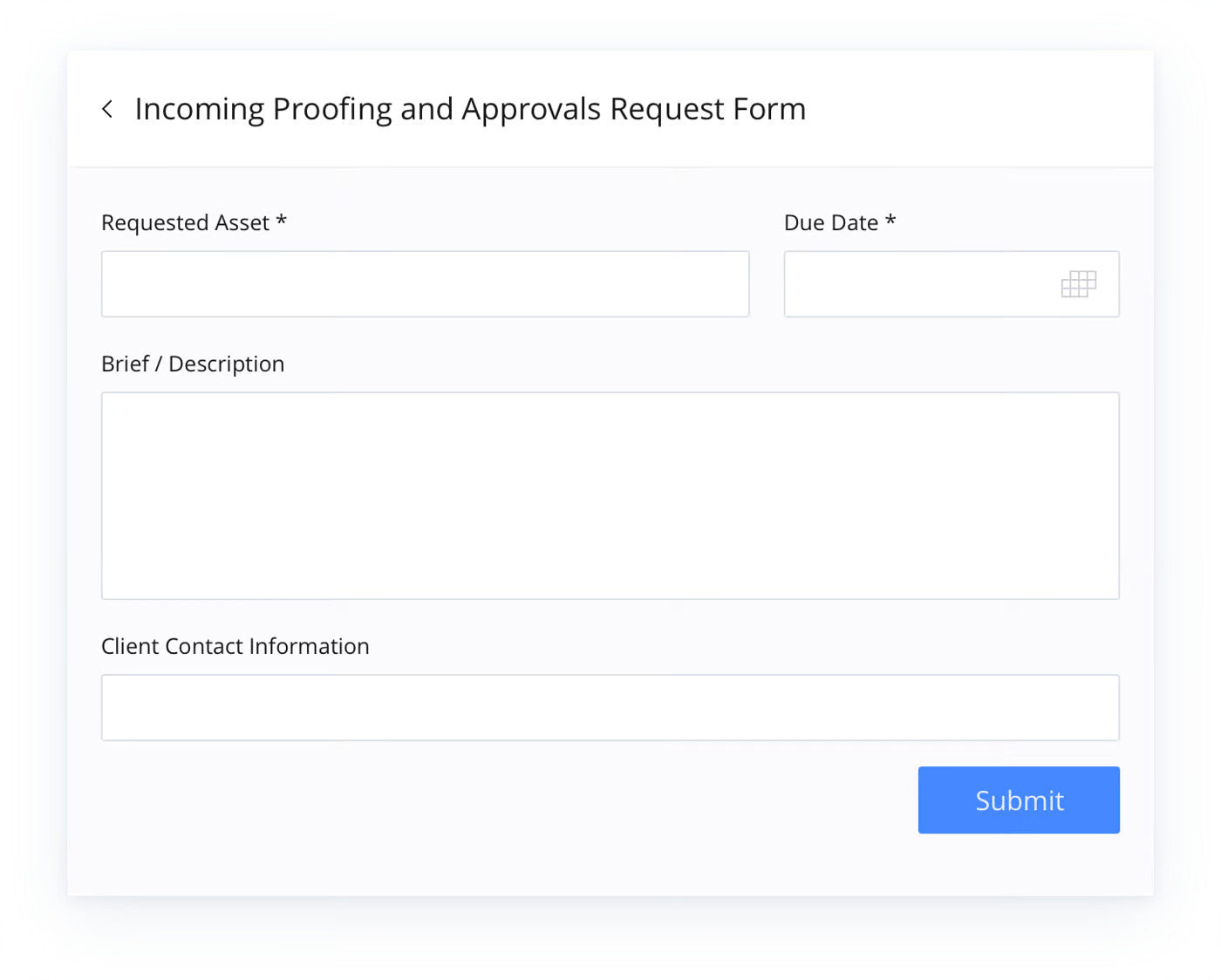
Task: Click the form title heading text
Action: (470, 110)
